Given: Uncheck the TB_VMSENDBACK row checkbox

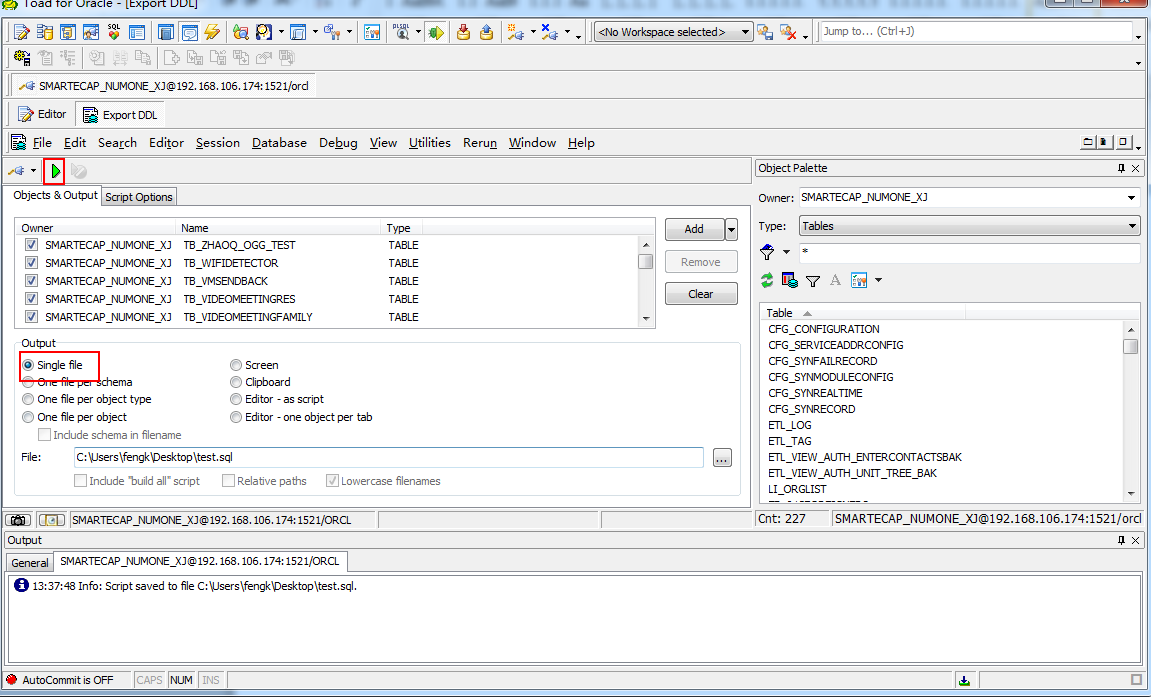Looking at the screenshot, I should coord(31,281).
